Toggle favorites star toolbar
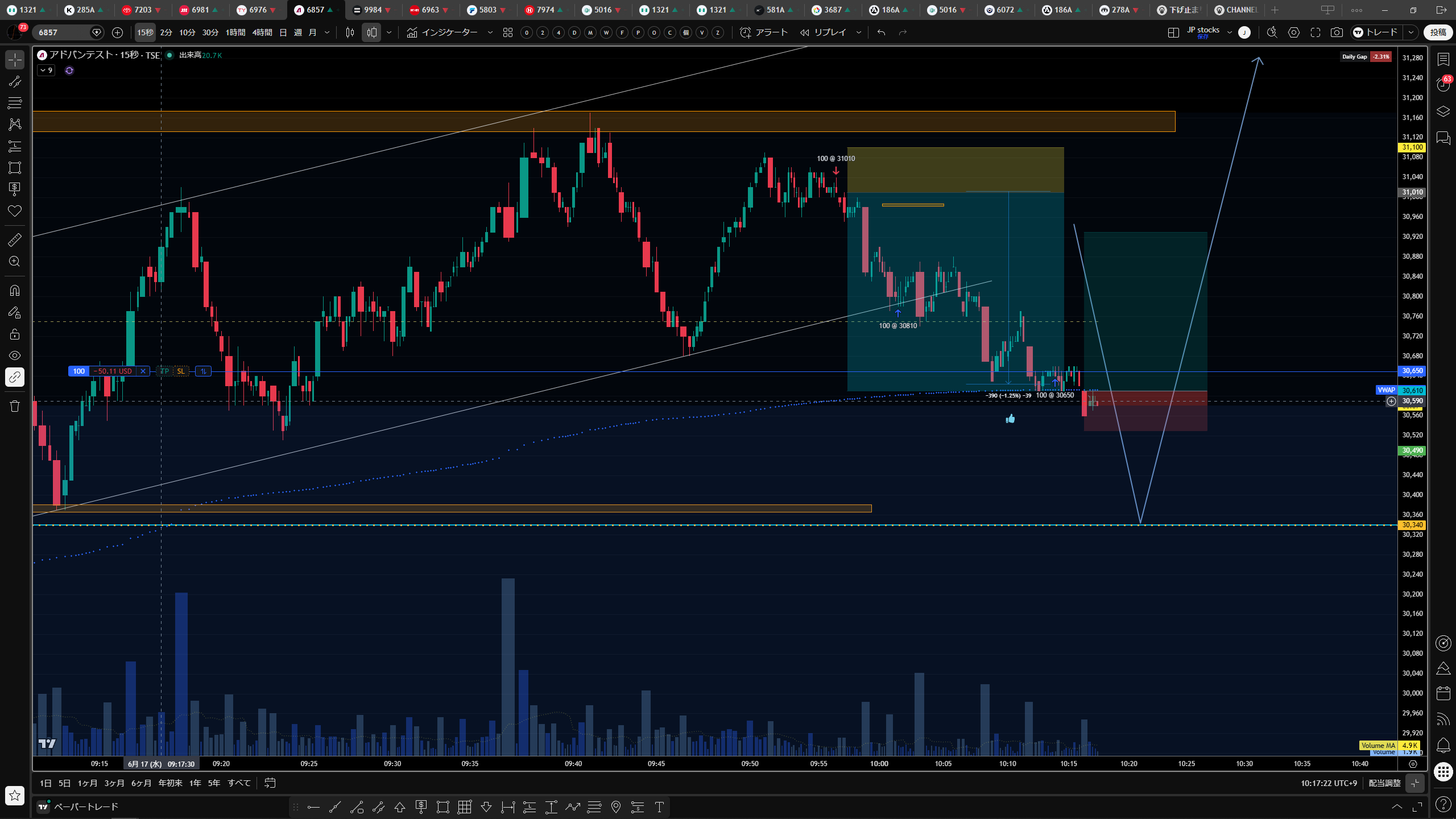 [15, 795]
